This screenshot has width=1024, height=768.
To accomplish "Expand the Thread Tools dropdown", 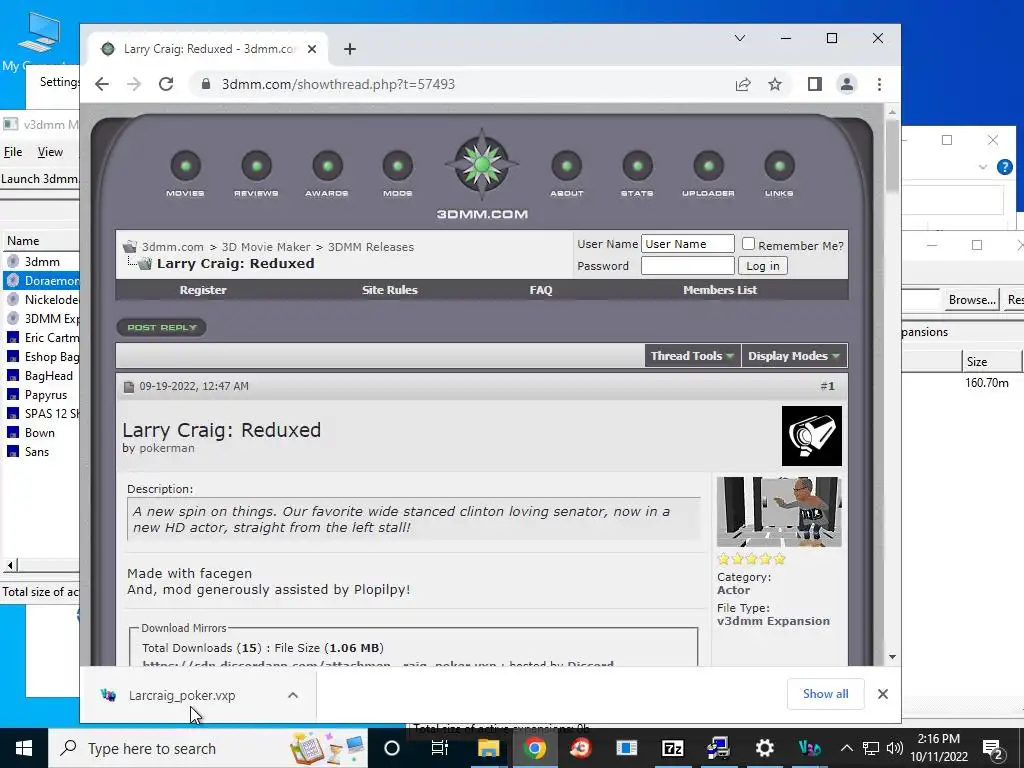I will click(692, 356).
